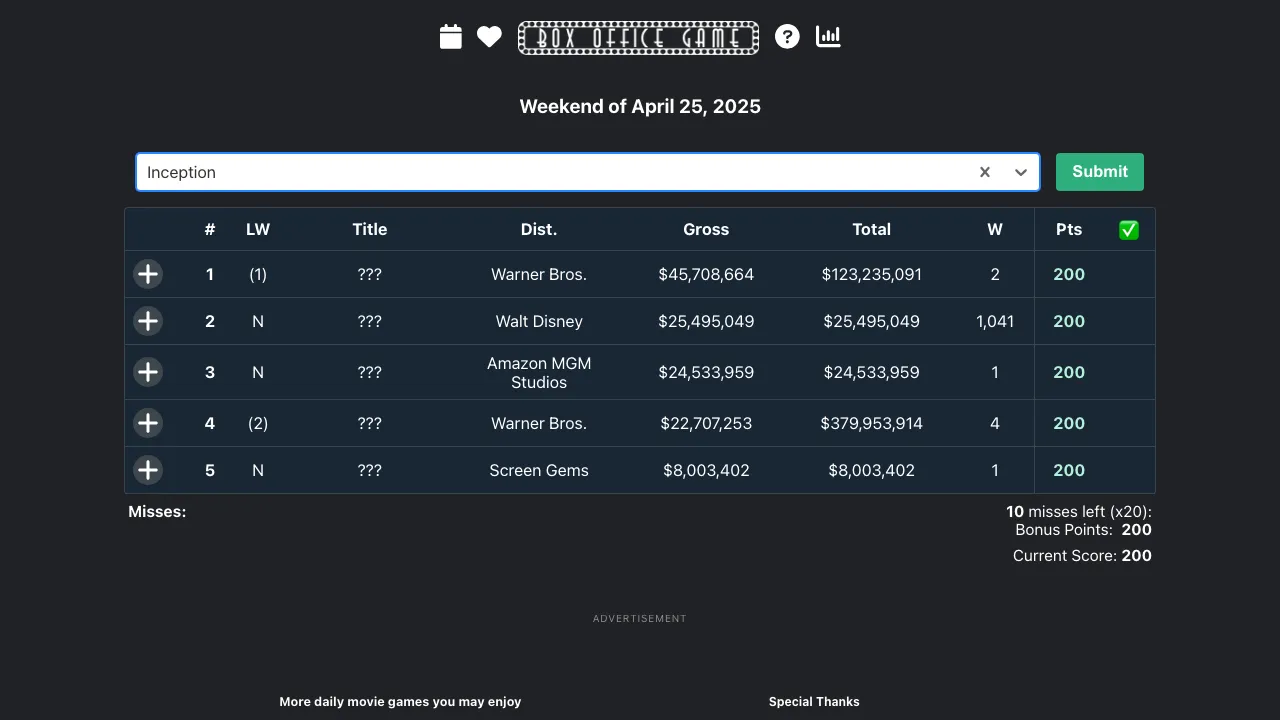The height and width of the screenshot is (720, 1280).
Task: Click gross value $24,533,959 in Gross column
Action: tap(706, 372)
